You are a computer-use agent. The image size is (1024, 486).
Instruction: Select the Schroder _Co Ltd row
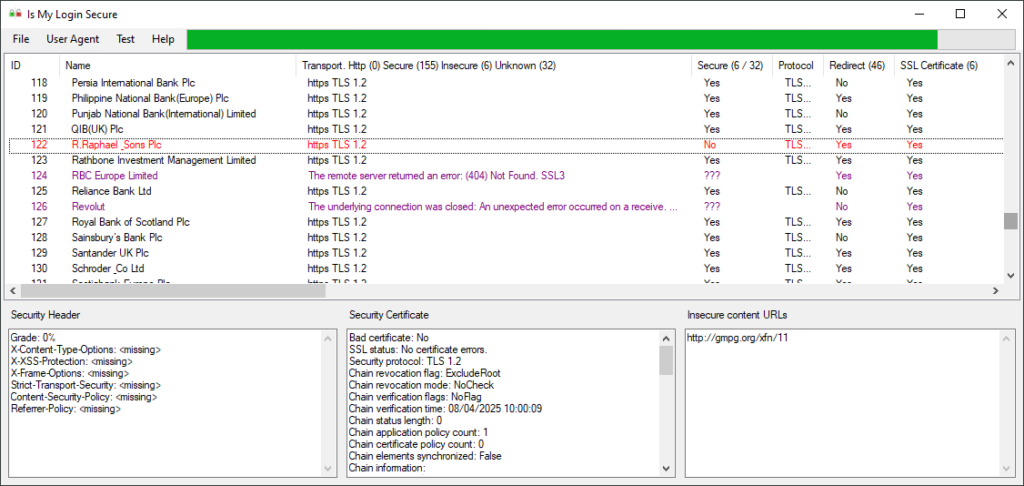pos(506,268)
